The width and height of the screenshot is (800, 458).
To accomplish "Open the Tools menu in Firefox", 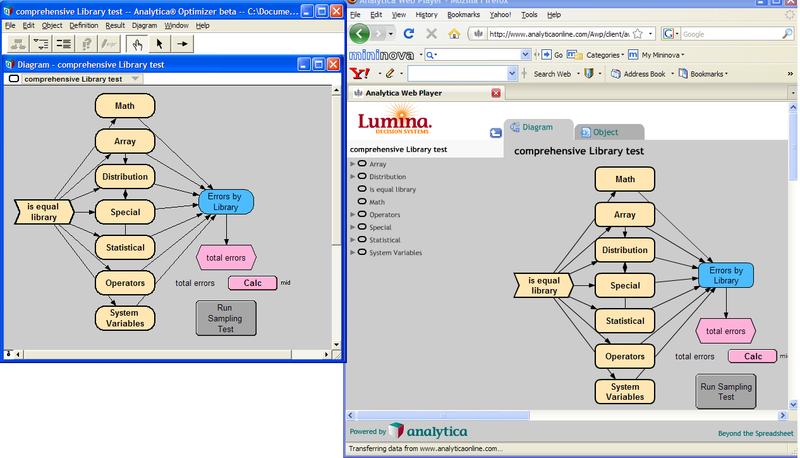I will point(529,15).
